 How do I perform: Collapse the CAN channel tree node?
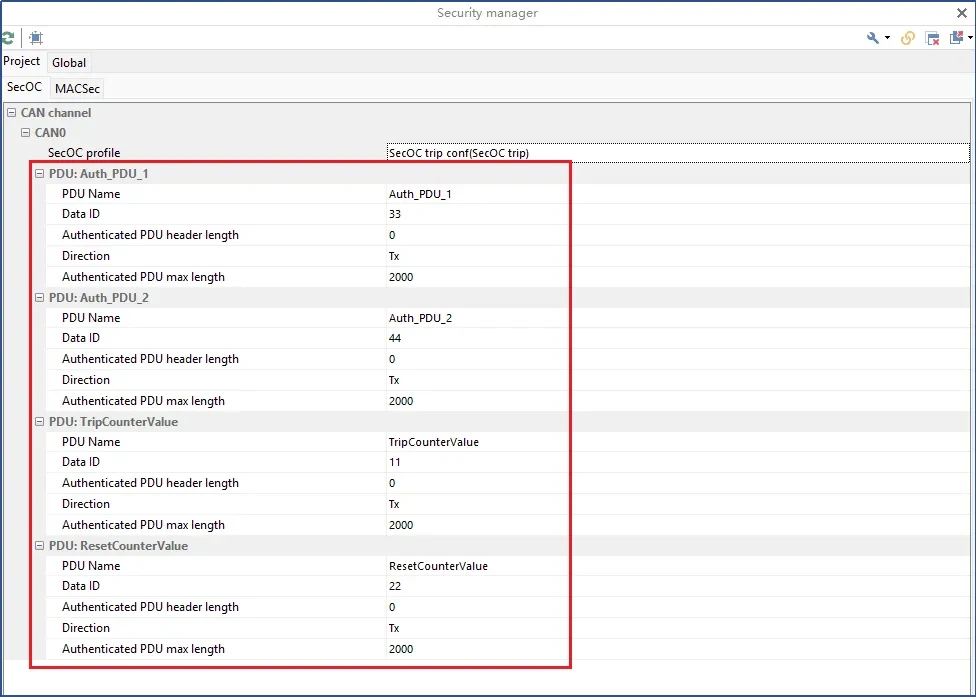(12, 113)
